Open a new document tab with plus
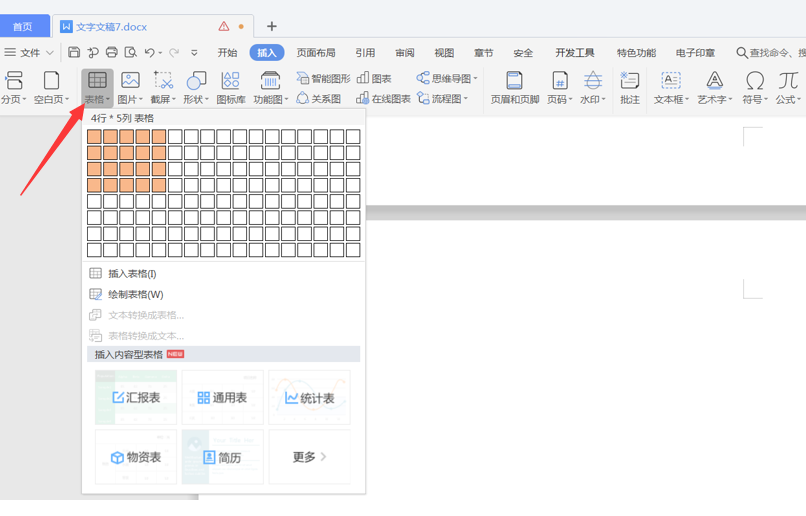Viewport: 806px width, 516px height. pos(272,26)
